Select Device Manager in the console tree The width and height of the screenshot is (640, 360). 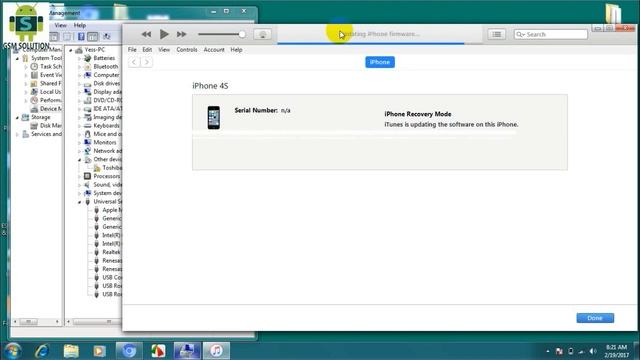[x=47, y=109]
